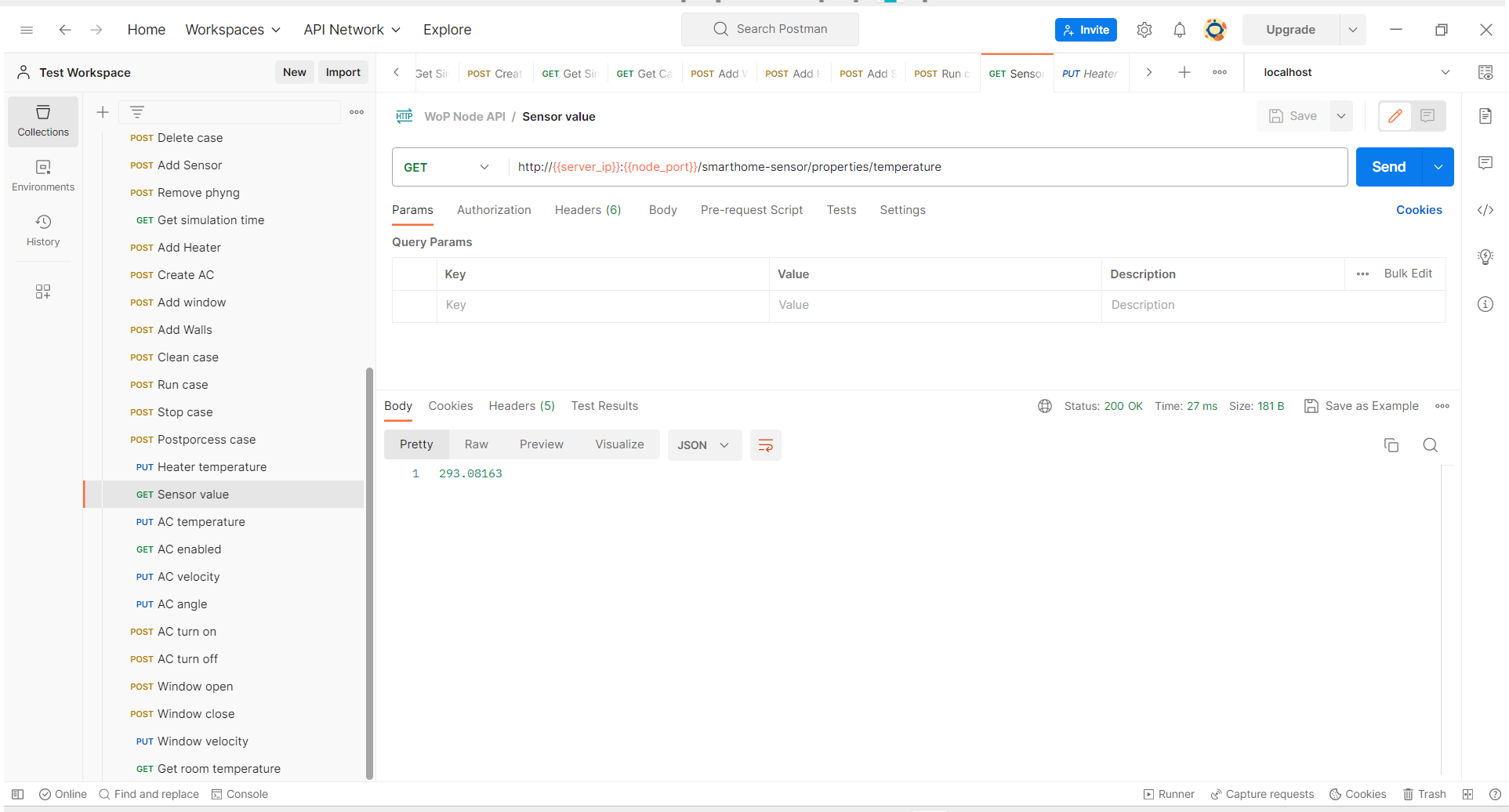Click the query param Key field
This screenshot has height=812, width=1509.
[x=603, y=305]
